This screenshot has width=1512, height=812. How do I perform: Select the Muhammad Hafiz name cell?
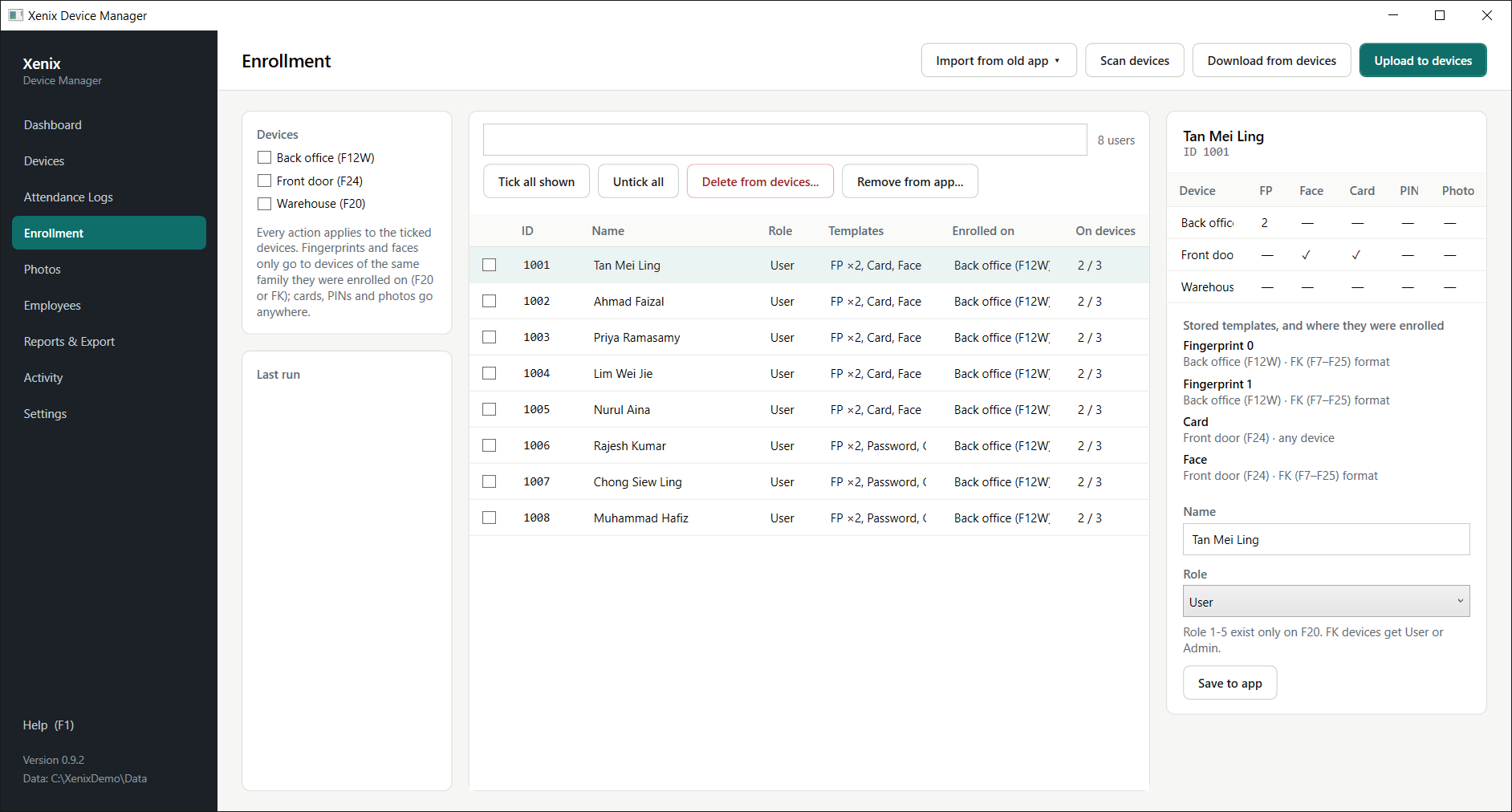pyautogui.click(x=641, y=518)
